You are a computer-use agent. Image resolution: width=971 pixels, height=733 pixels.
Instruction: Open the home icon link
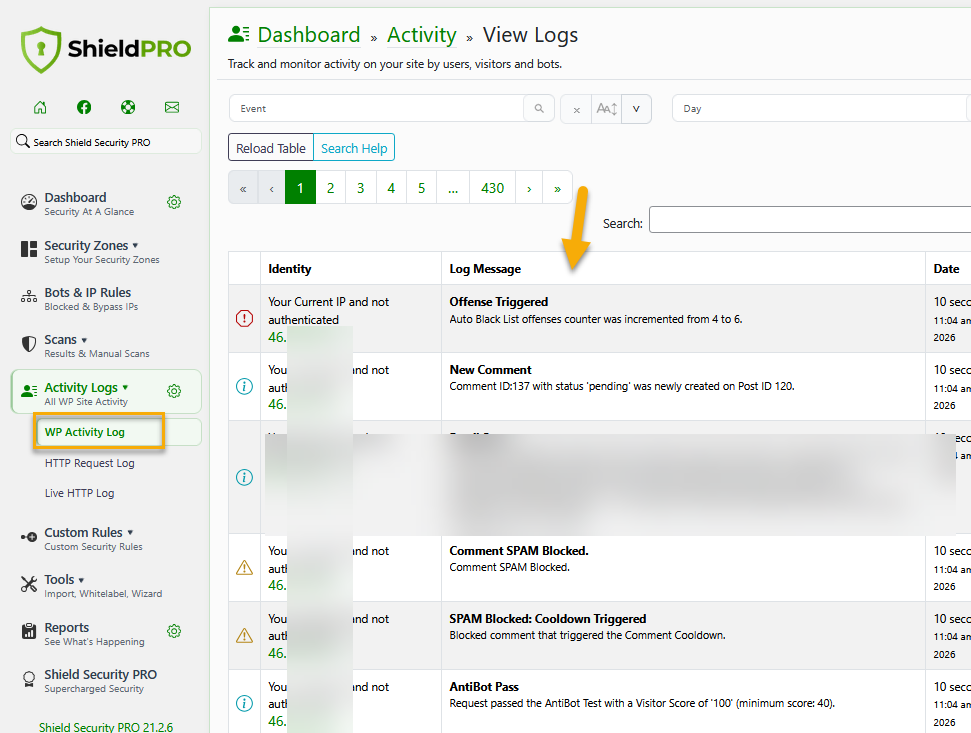click(x=40, y=108)
